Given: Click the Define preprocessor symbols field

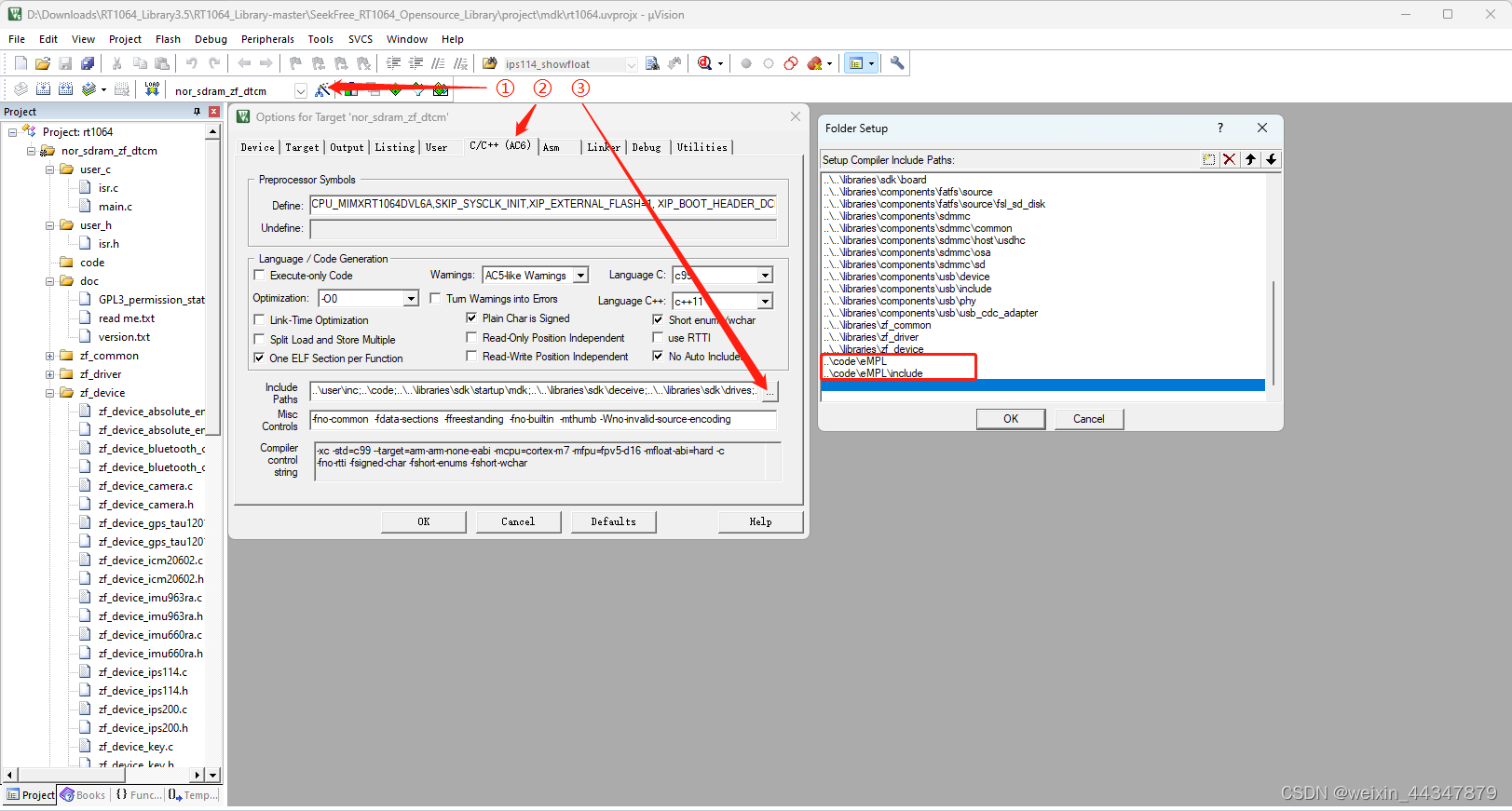Looking at the screenshot, I should click(x=543, y=204).
